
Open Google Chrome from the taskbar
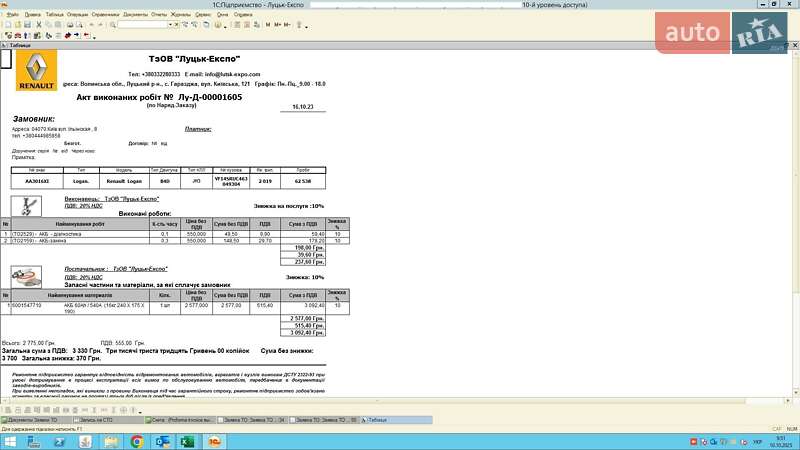[x=136, y=441]
